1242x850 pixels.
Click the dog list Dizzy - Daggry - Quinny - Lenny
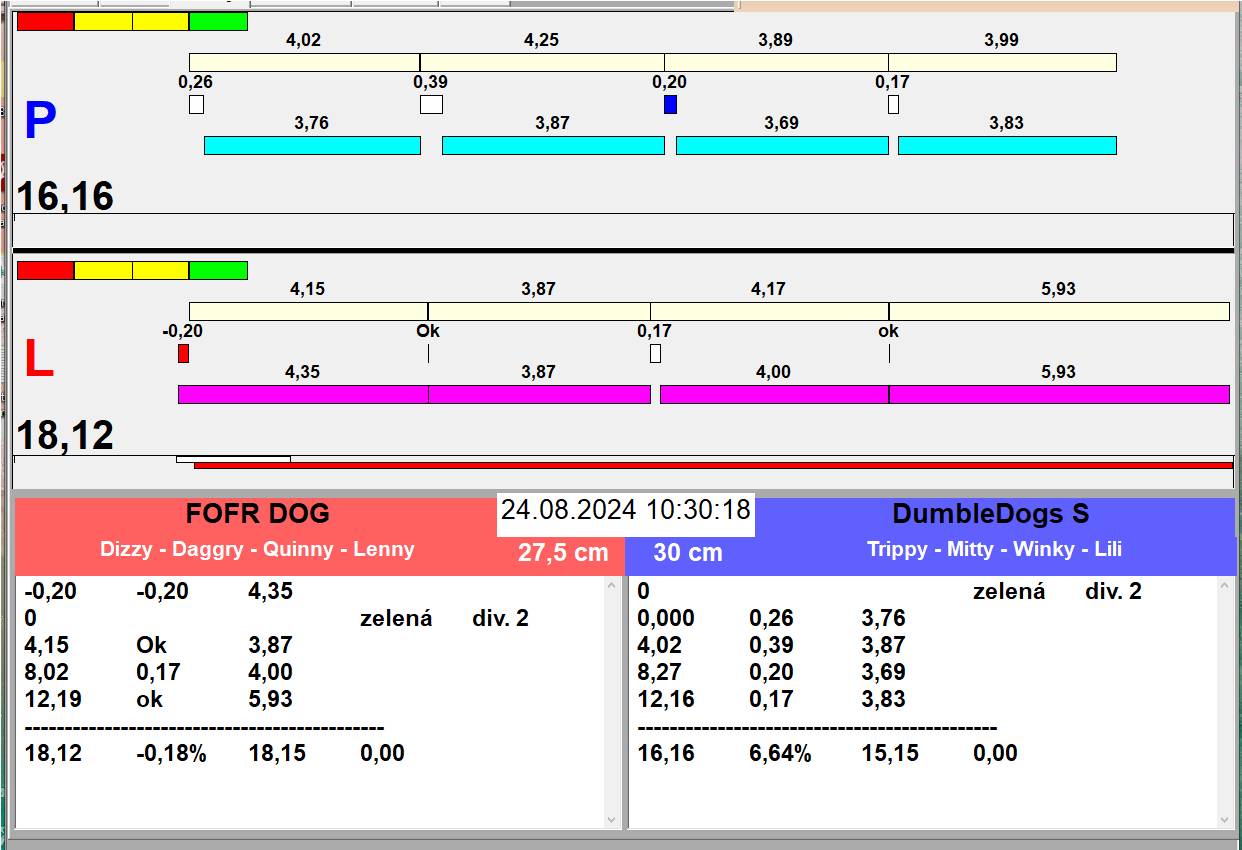tap(257, 549)
